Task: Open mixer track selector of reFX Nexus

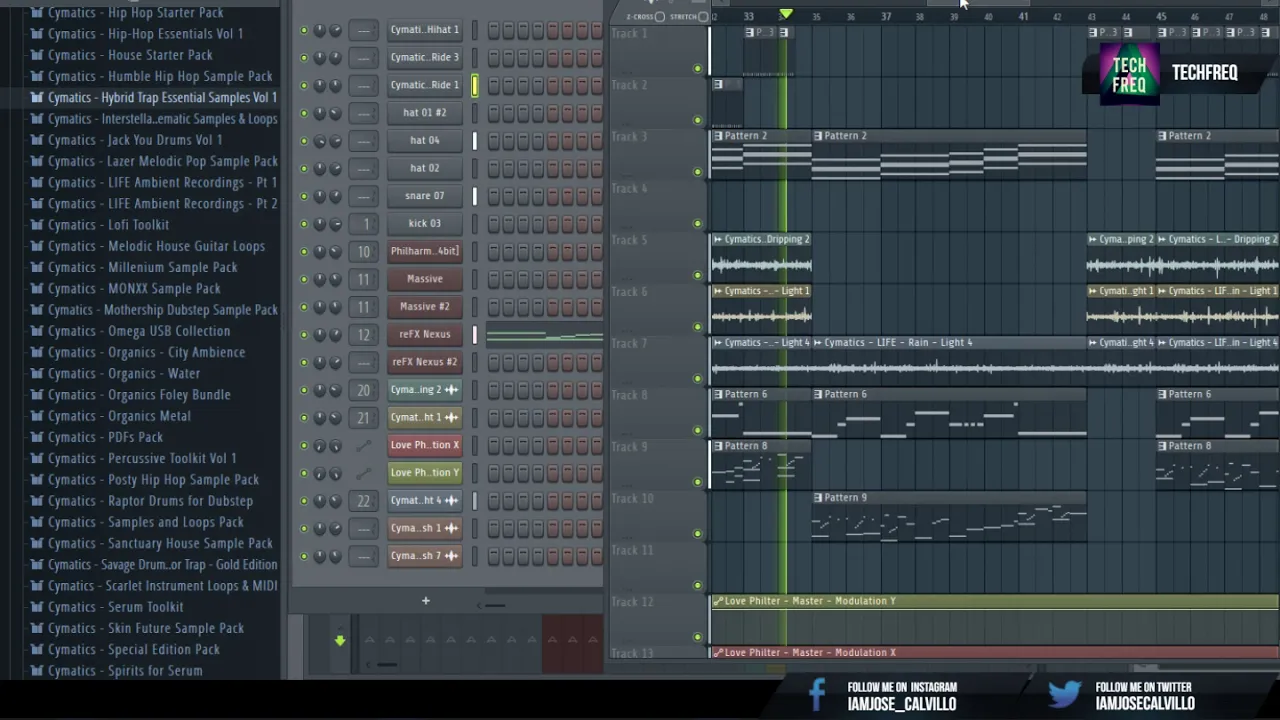Action: pos(364,335)
